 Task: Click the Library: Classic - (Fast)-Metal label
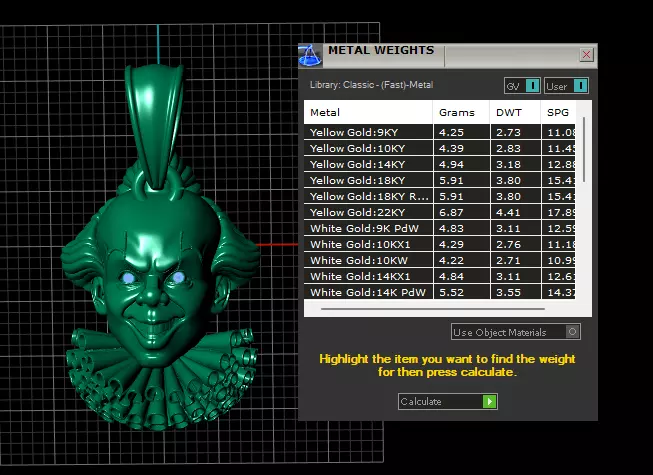[371, 85]
